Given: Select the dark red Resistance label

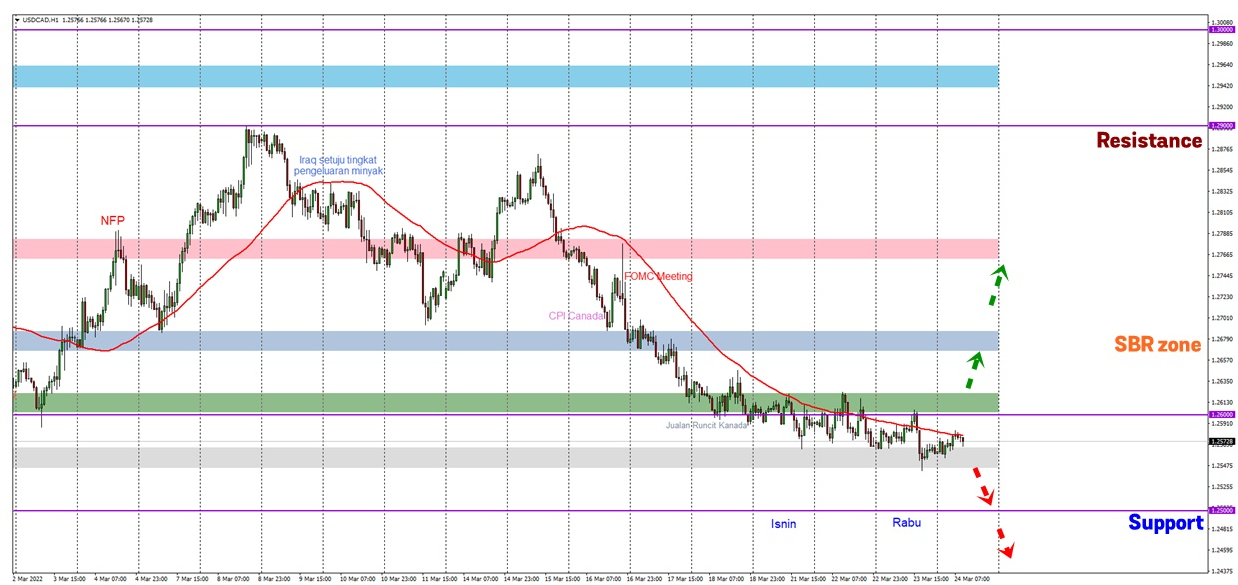Looking at the screenshot, I should coord(1148,141).
